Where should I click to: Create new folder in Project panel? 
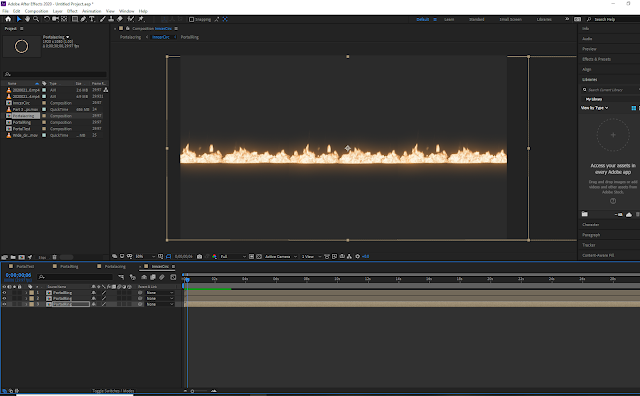[x=13, y=257]
